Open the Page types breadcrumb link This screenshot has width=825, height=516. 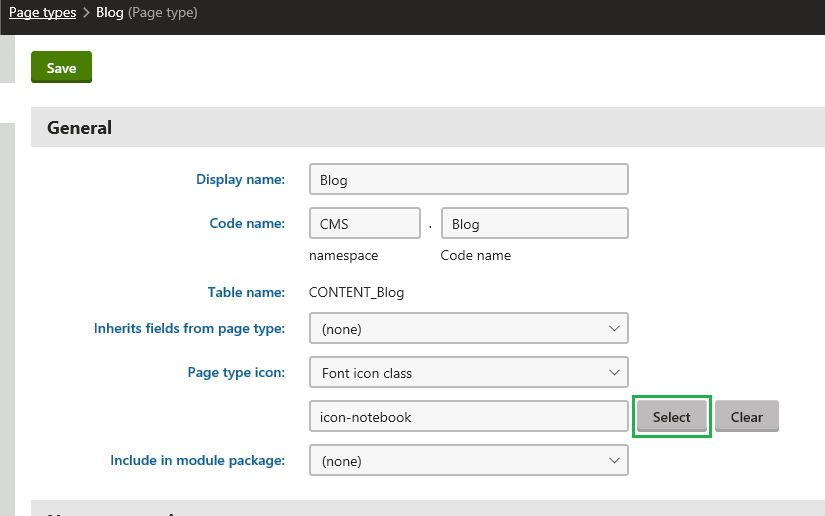tap(43, 12)
